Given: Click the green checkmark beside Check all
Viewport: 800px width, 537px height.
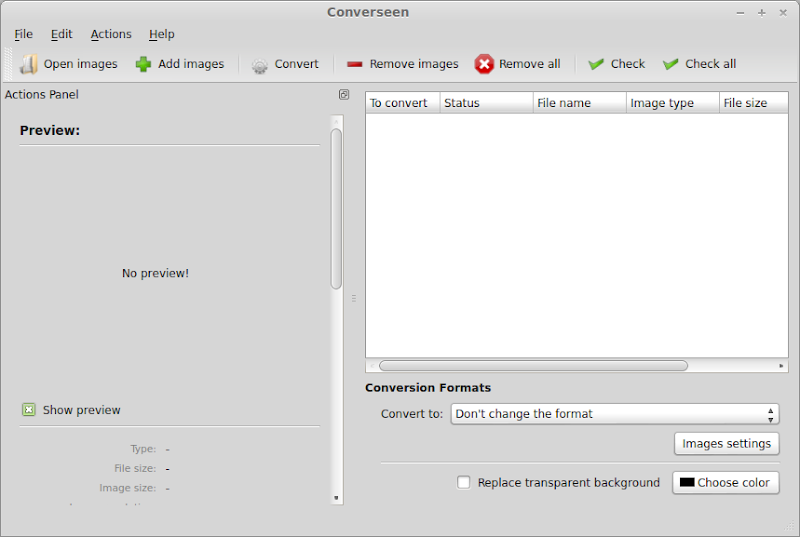Looking at the screenshot, I should 670,64.
